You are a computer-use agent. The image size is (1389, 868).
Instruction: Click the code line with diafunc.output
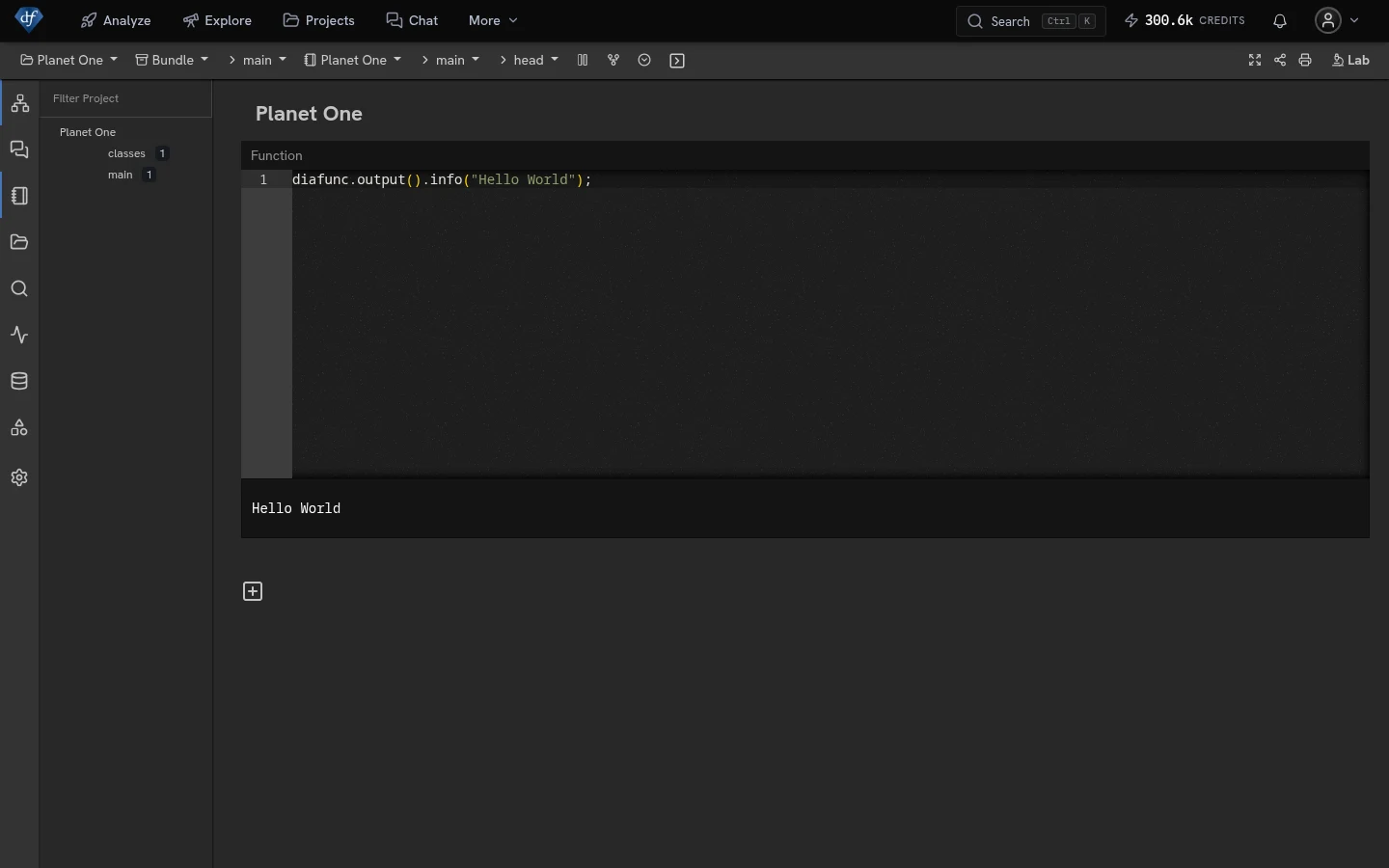(442, 179)
